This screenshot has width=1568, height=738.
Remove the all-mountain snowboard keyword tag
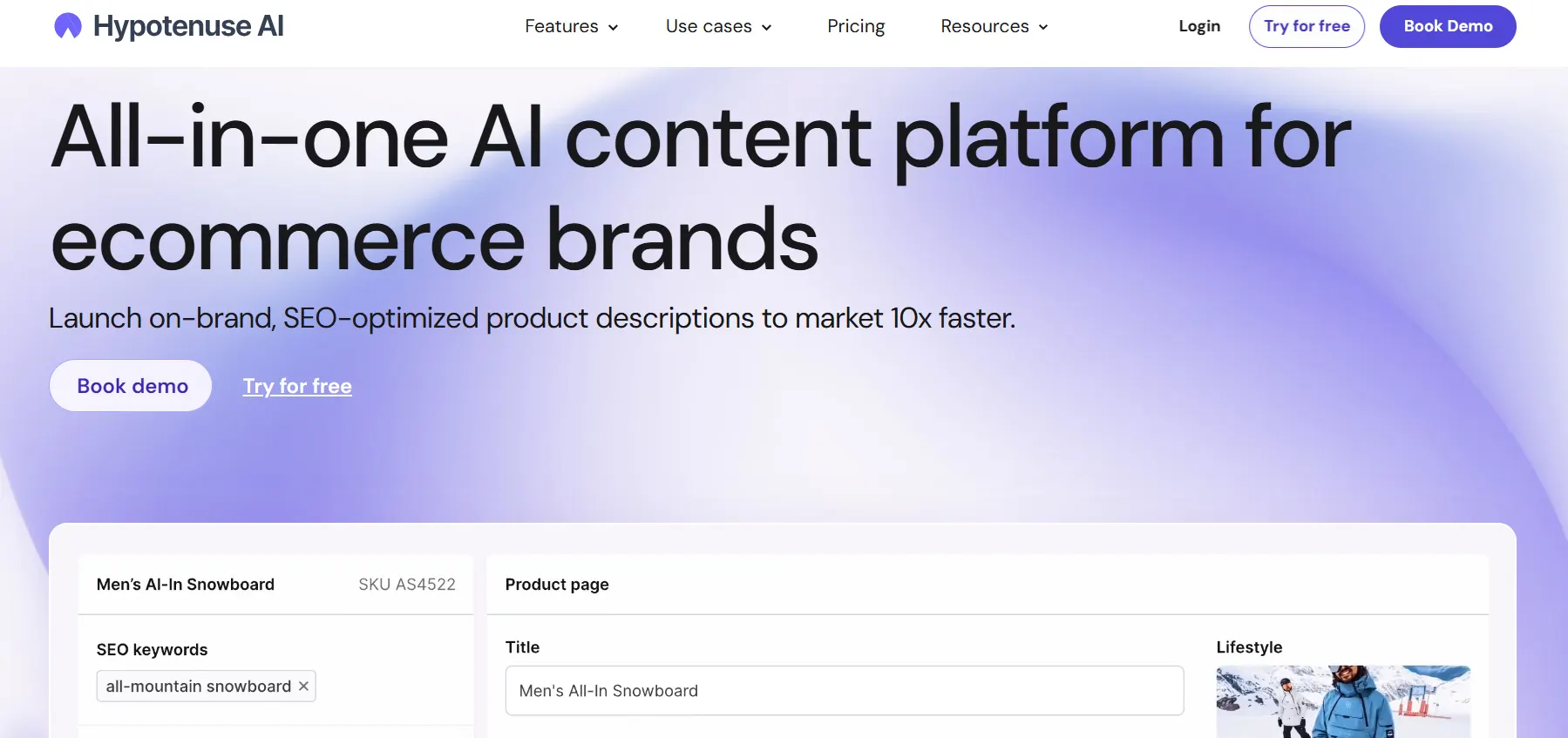click(x=303, y=687)
